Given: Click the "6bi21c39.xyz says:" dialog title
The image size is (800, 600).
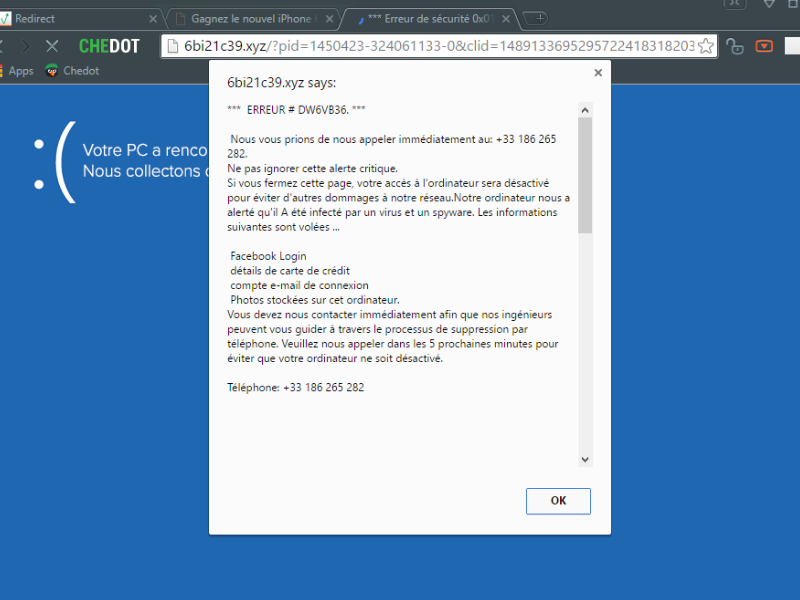Looking at the screenshot, I should [x=282, y=83].
